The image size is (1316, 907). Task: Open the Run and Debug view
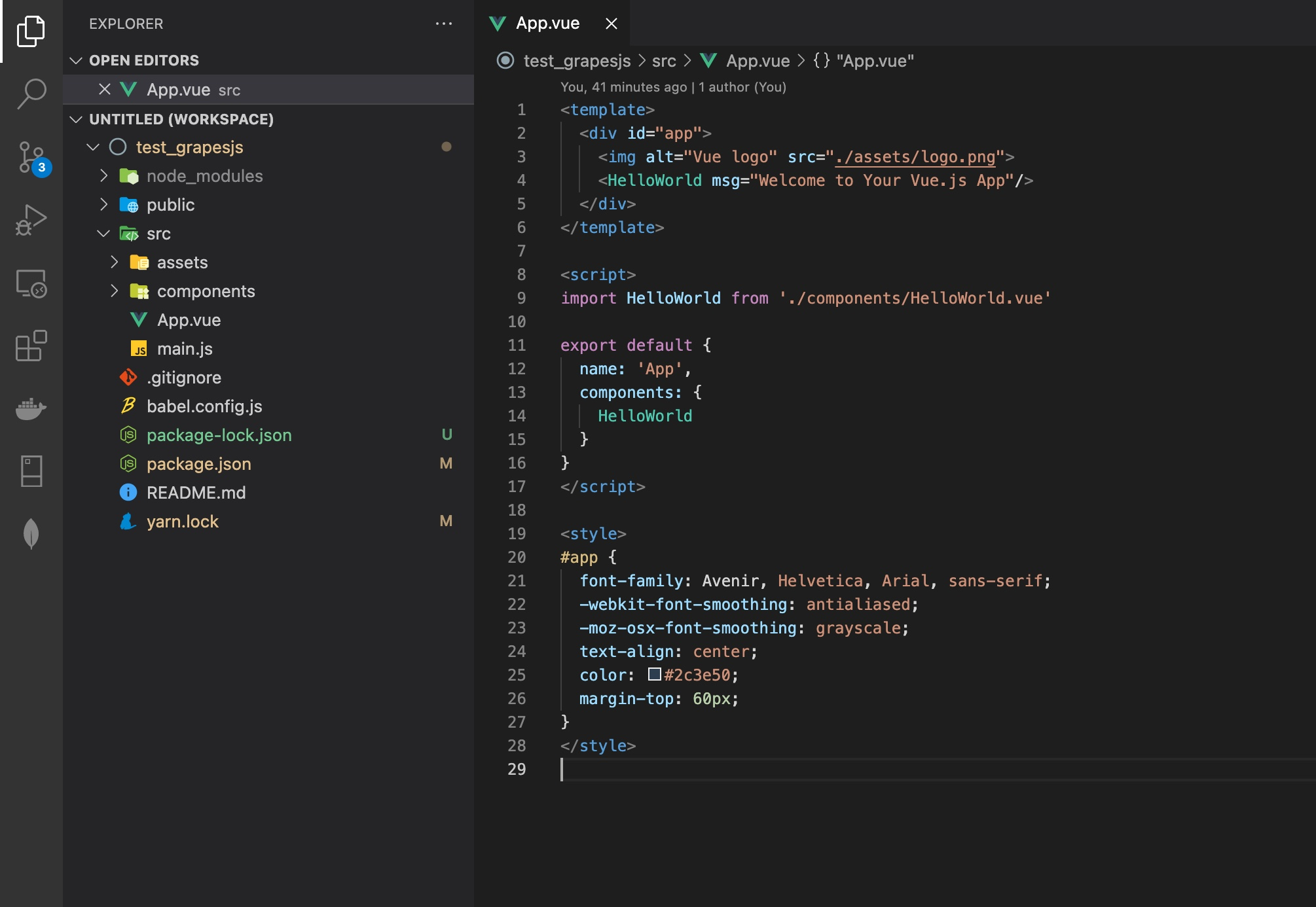tap(31, 220)
